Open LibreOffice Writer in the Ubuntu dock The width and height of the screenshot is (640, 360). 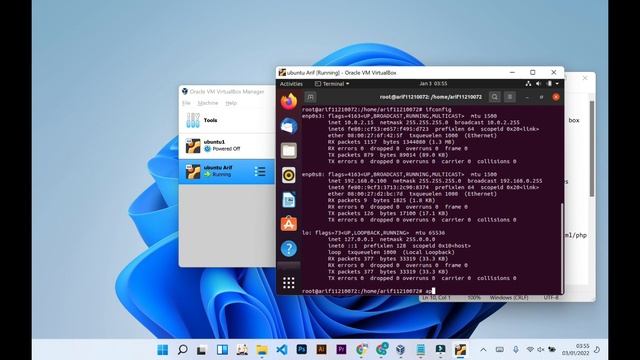coord(289,200)
